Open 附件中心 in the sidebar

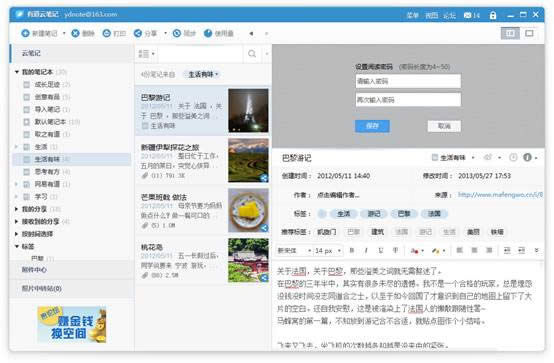(x=71, y=270)
